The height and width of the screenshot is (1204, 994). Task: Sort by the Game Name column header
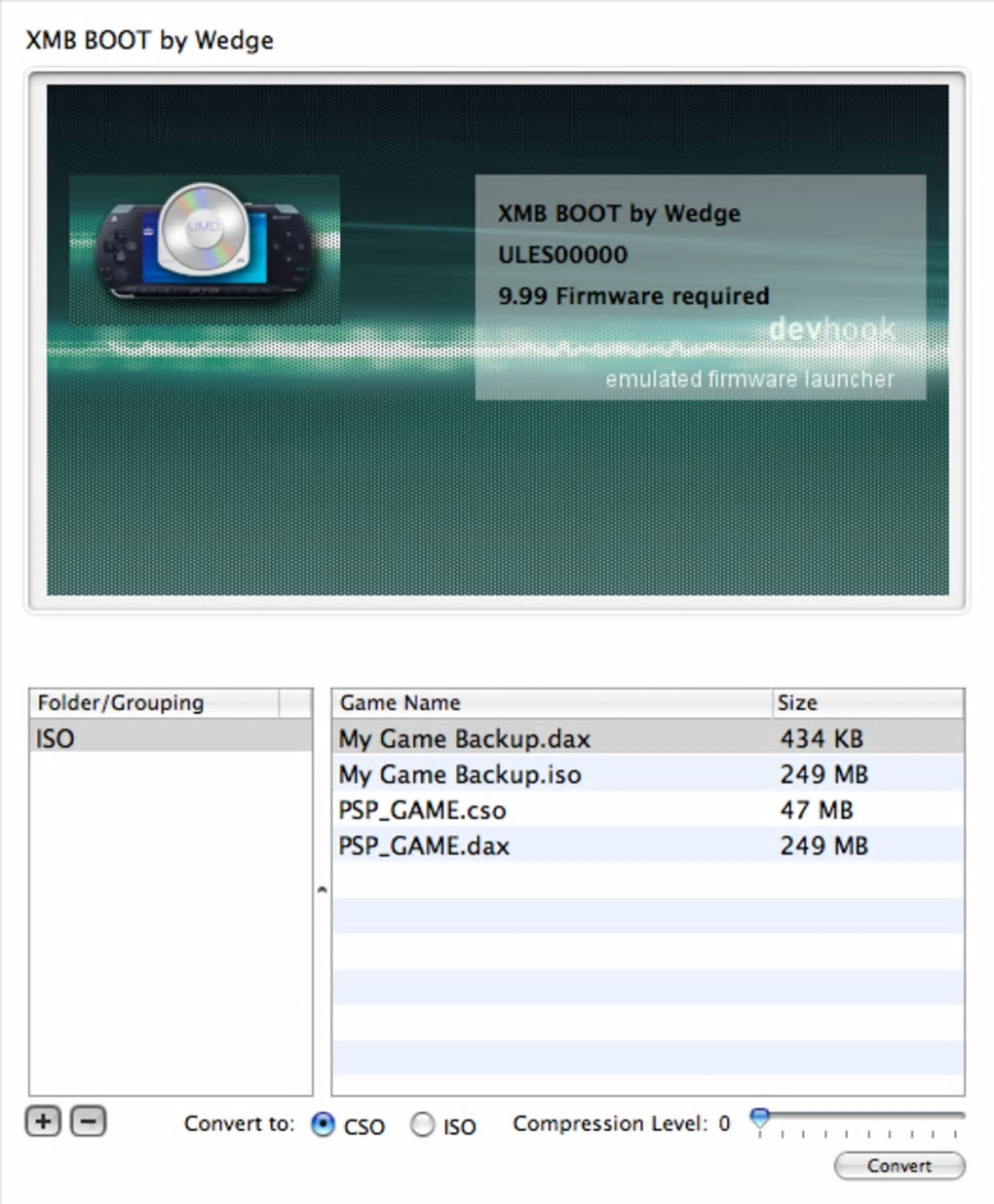coord(552,702)
